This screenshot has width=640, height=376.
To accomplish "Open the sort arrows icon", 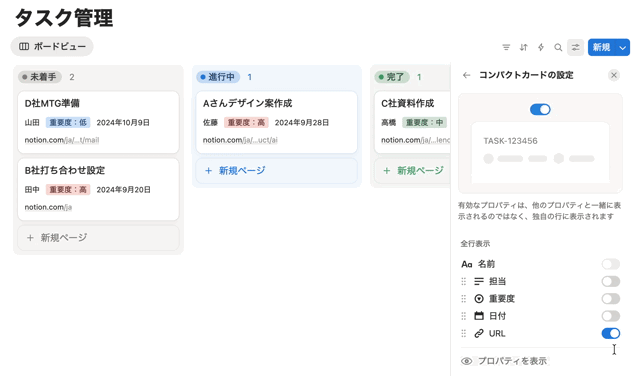I will 524,47.
